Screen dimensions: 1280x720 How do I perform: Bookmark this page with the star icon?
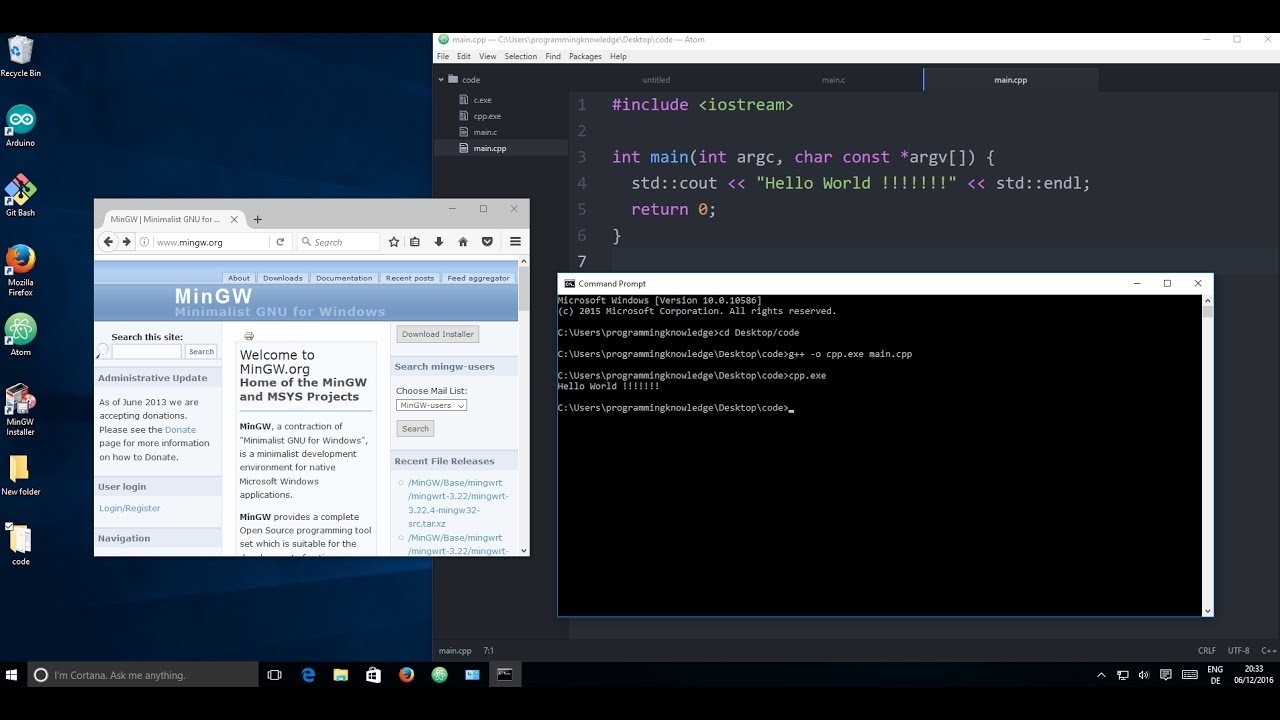point(394,242)
